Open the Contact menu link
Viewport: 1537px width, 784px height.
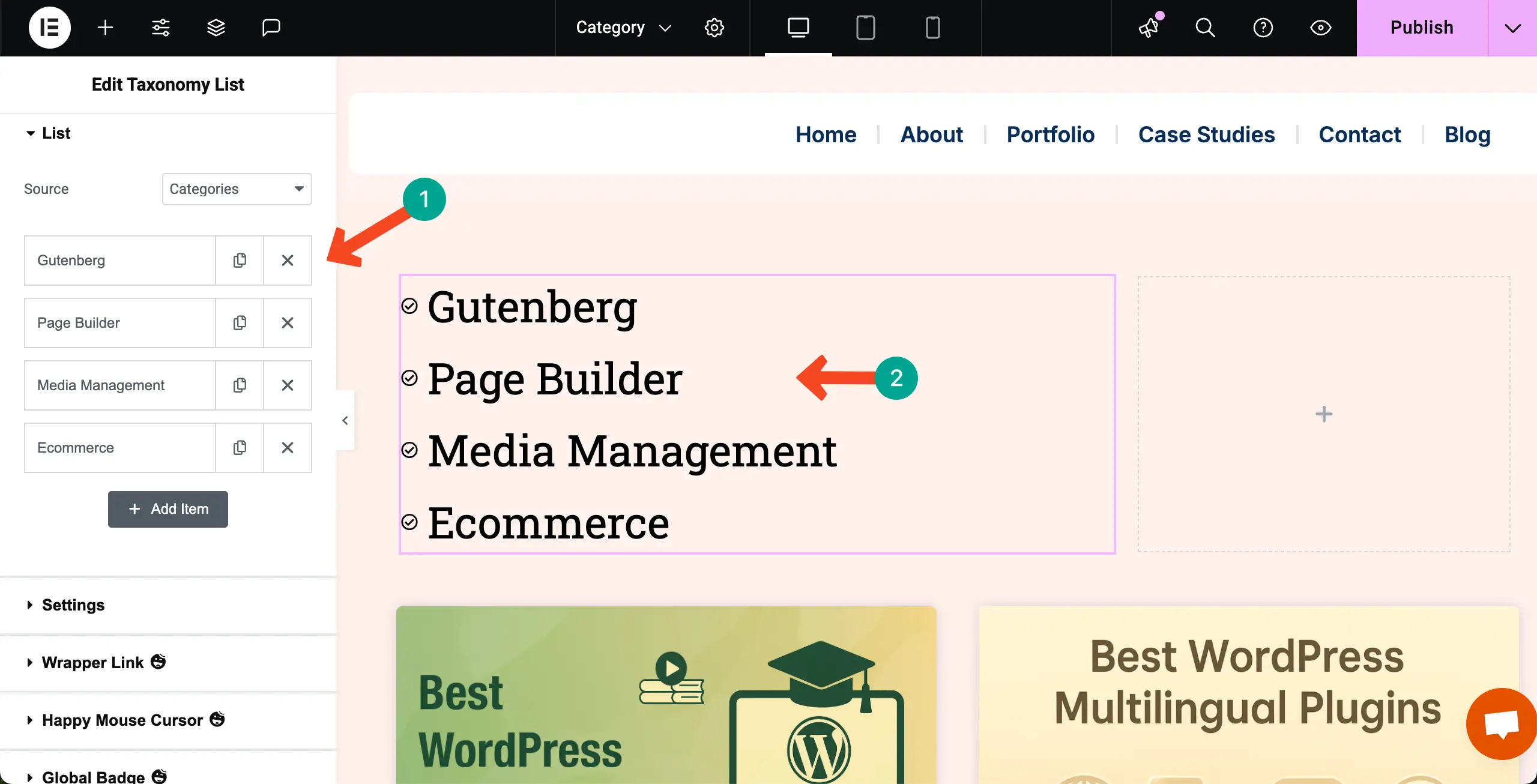click(1360, 134)
